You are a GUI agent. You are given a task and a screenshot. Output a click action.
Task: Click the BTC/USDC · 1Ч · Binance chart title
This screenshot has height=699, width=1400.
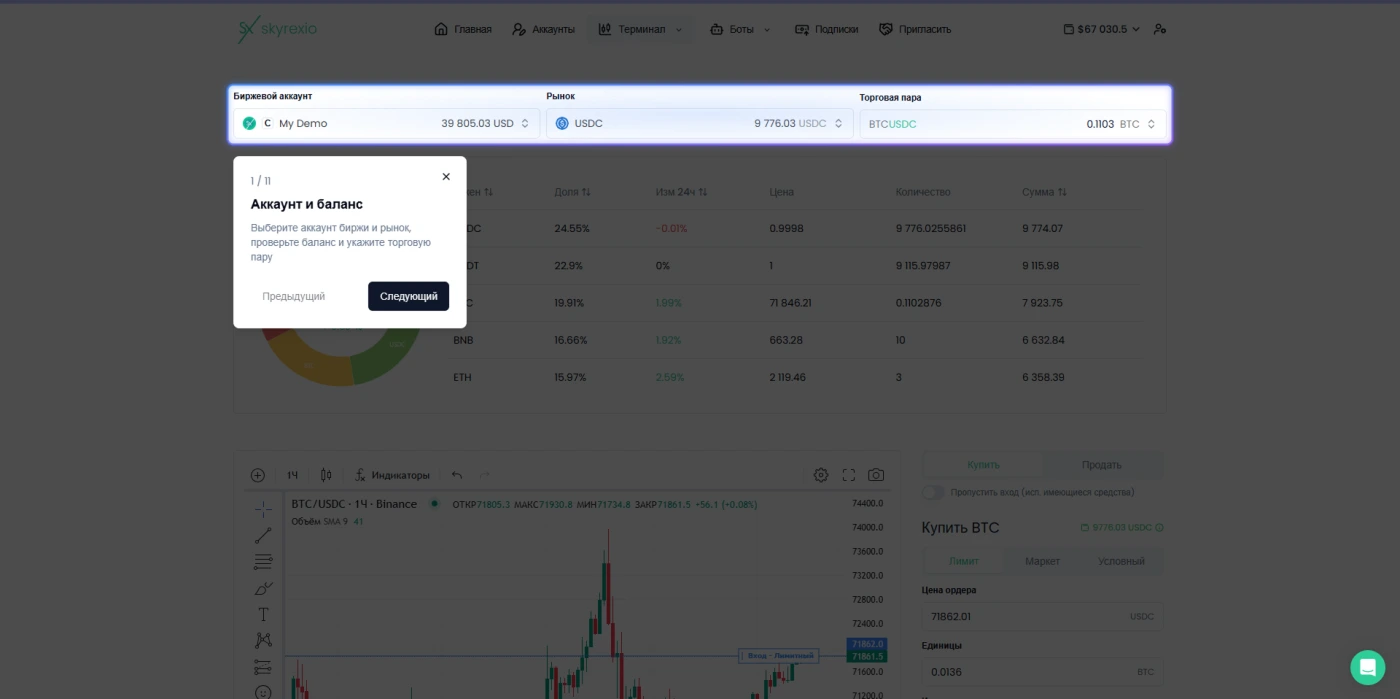[x=354, y=504]
